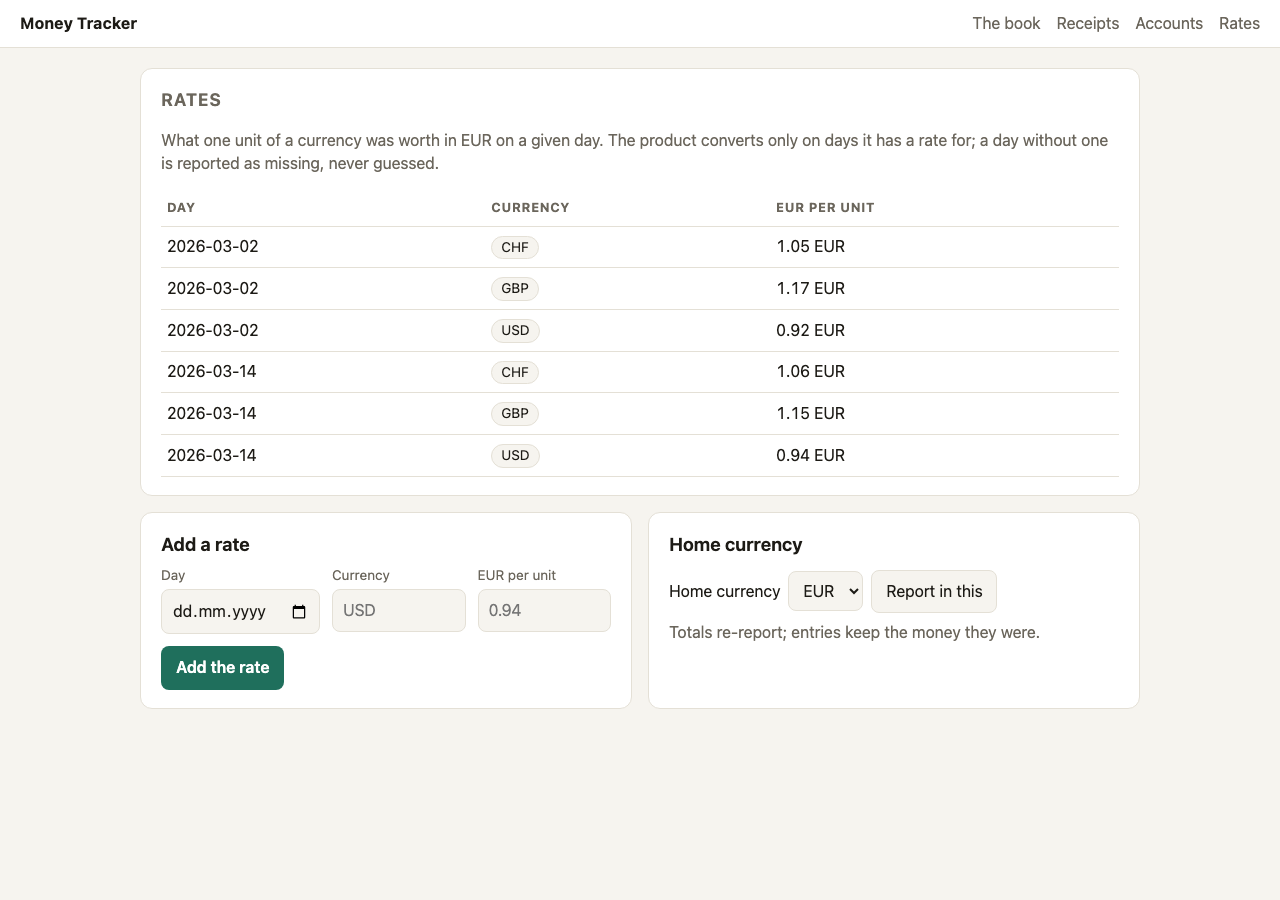The height and width of the screenshot is (900, 1280).
Task: Click the CURRENCY column header
Action: coord(530,208)
